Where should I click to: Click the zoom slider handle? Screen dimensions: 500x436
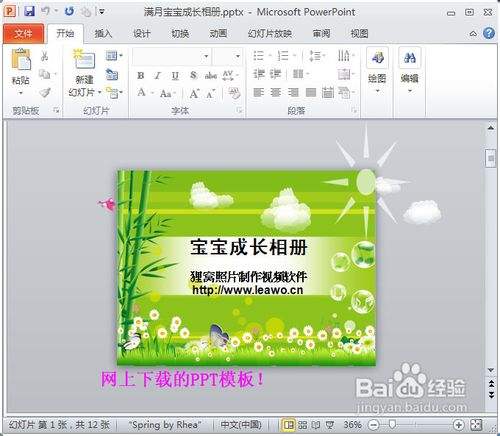393,424
